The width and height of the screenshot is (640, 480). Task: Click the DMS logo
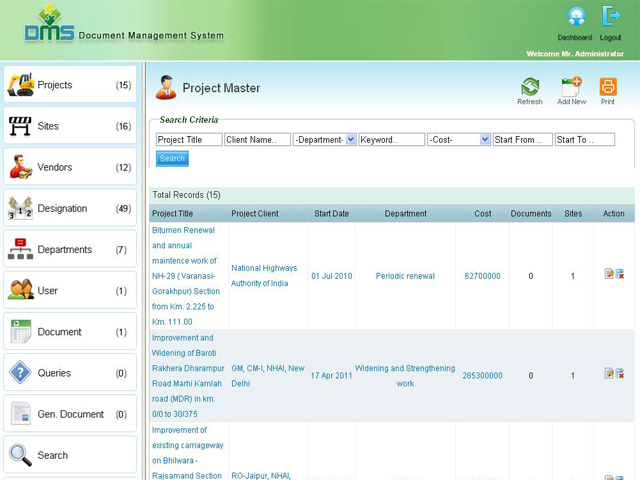tap(49, 23)
